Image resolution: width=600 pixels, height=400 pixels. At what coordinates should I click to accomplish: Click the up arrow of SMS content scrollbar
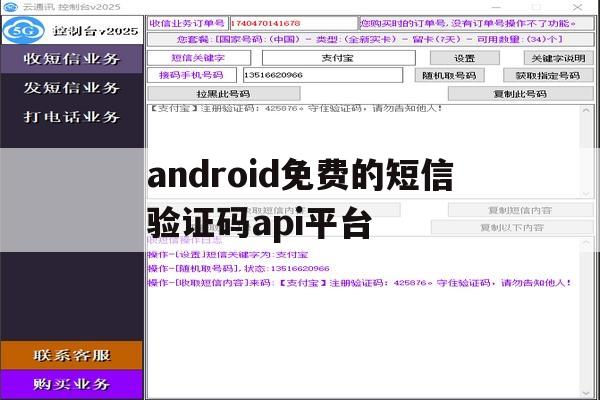point(586,110)
